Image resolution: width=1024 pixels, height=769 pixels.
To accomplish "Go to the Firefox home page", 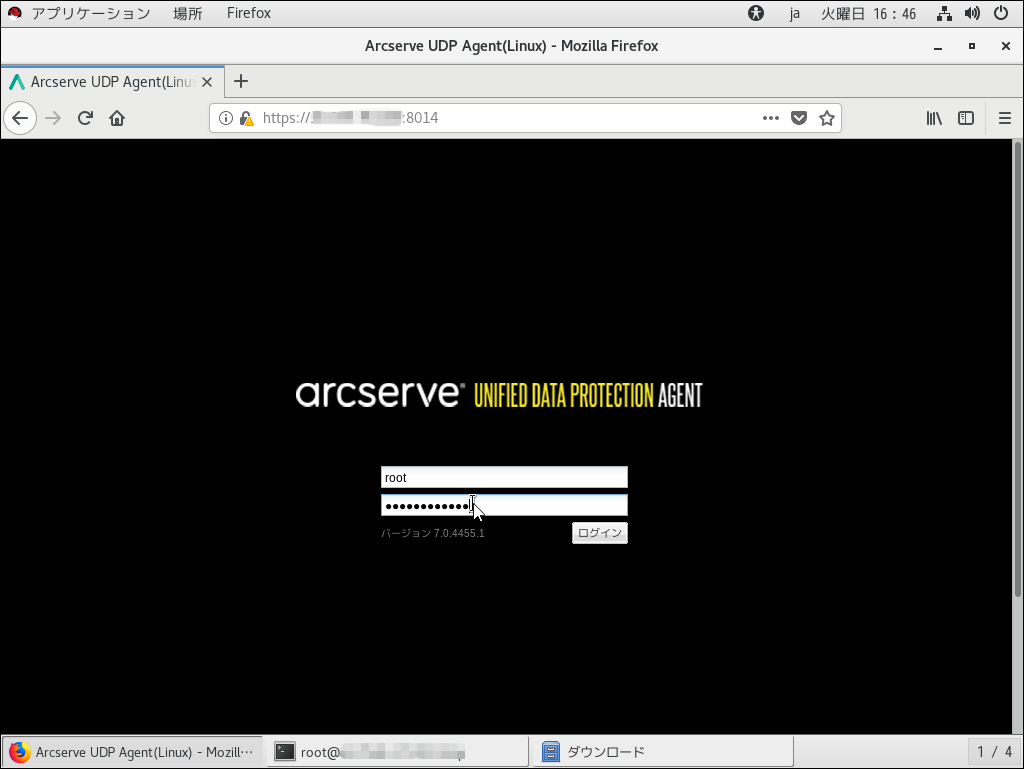I will (117, 118).
